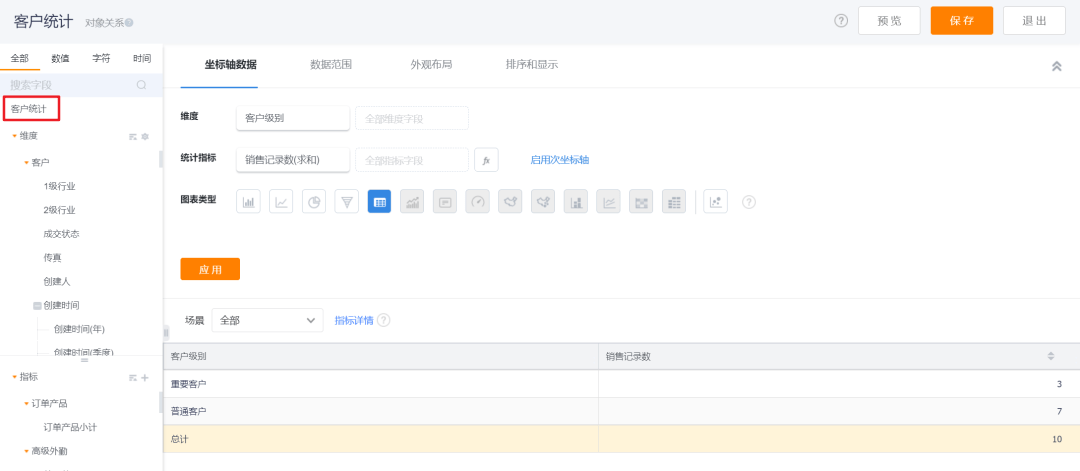1080x471 pixels.
Task: Select the 1级行业 field
Action: pyautogui.click(x=59, y=187)
